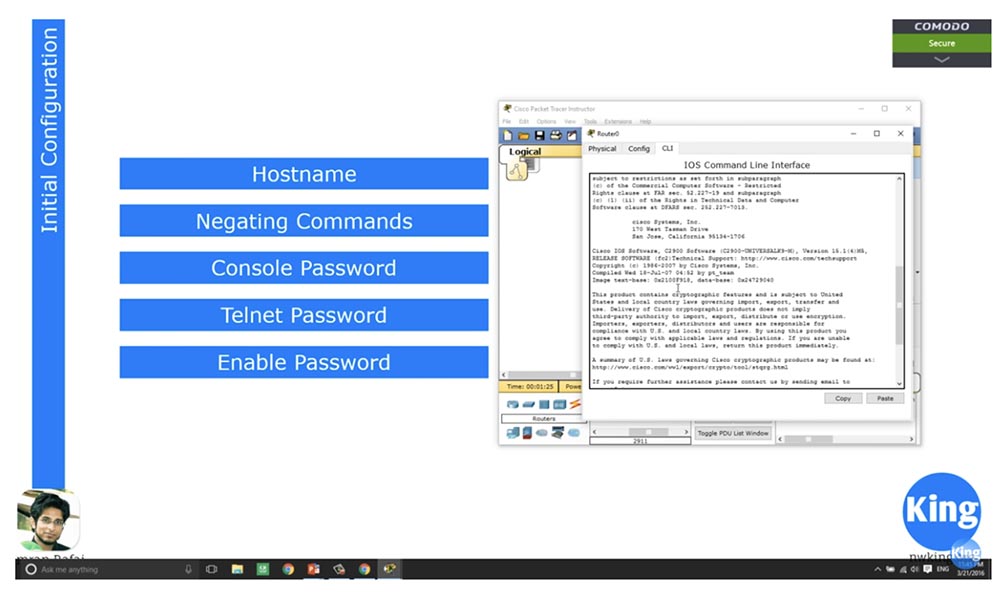Click inside the IOS CLI text area
Viewport: 1000px width, 592px height.
pyautogui.click(x=742, y=281)
